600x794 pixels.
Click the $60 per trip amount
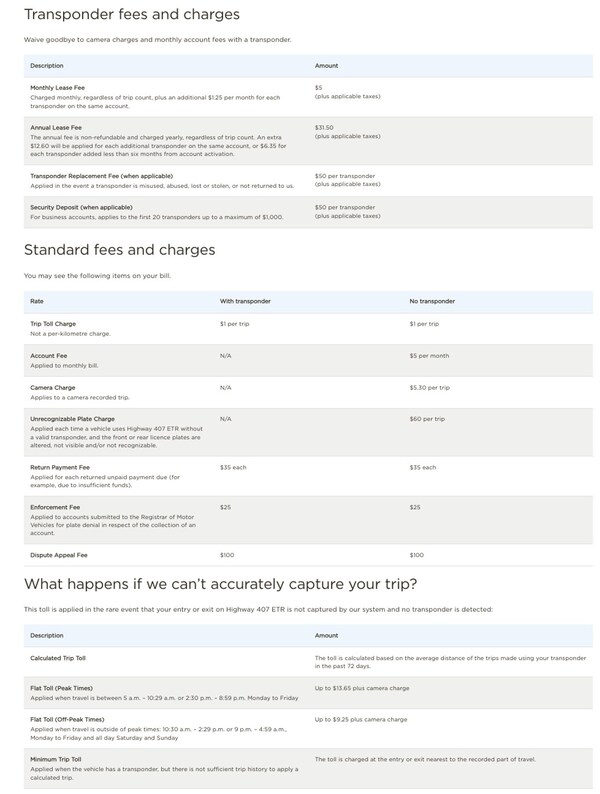pos(427,418)
